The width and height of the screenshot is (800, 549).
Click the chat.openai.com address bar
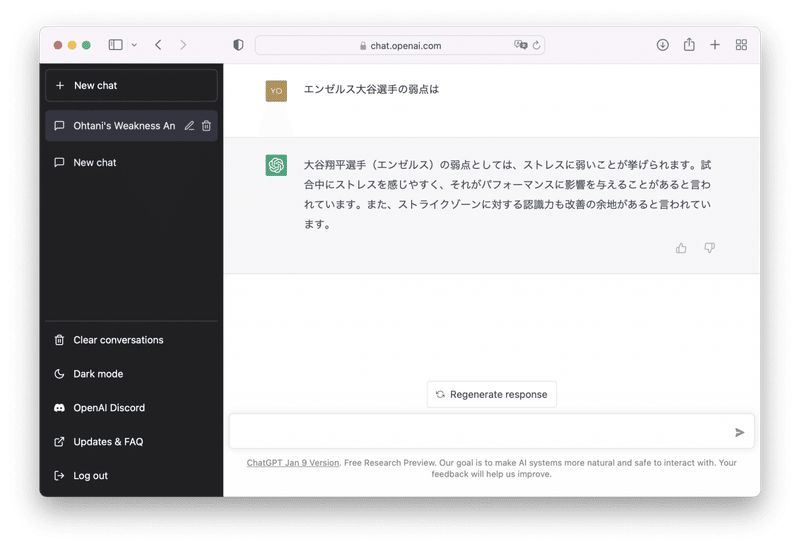click(x=399, y=45)
